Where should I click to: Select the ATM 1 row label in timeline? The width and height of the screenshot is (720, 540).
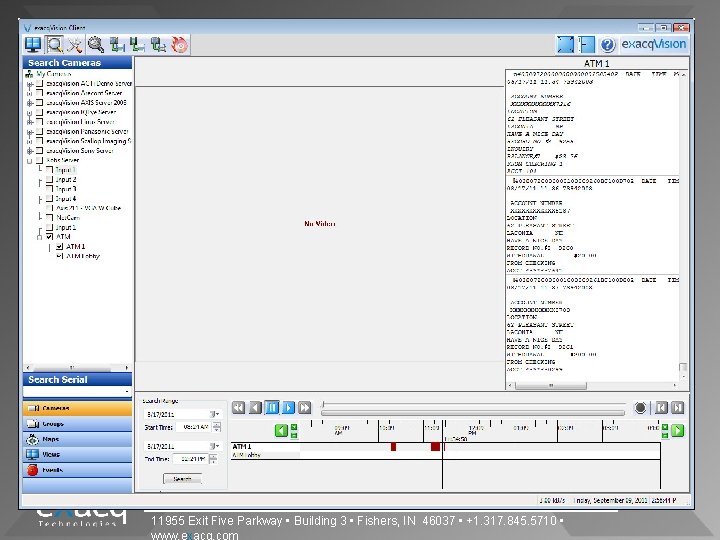242,446
